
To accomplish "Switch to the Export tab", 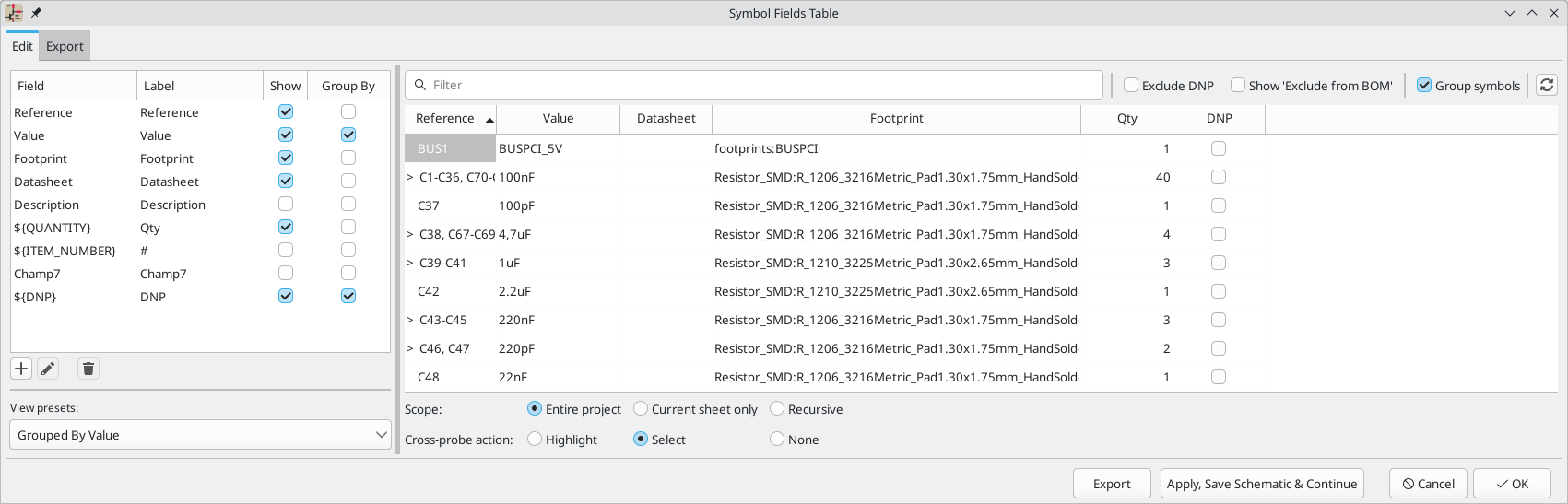I will click(65, 46).
